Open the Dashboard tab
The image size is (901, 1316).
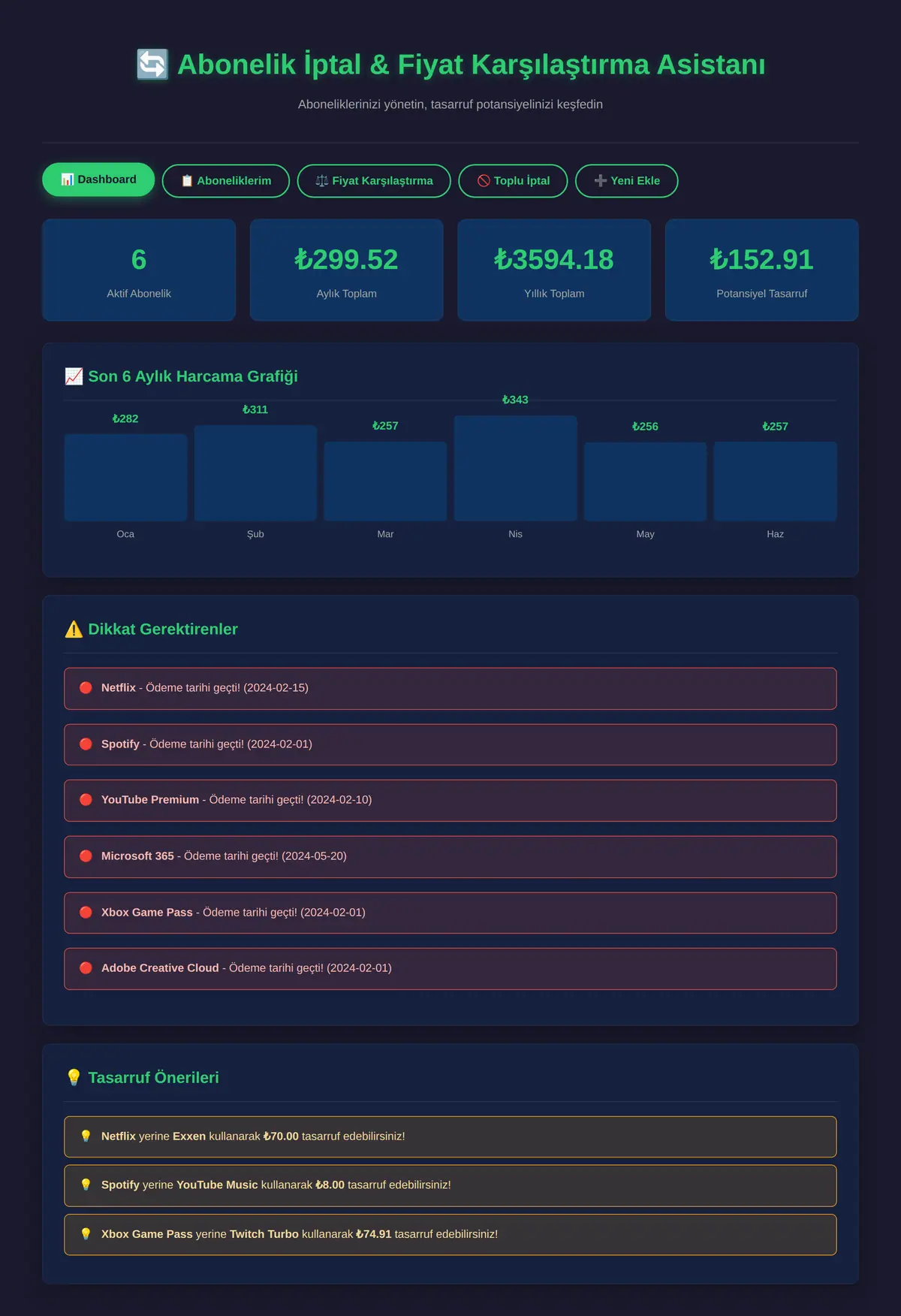pos(98,180)
